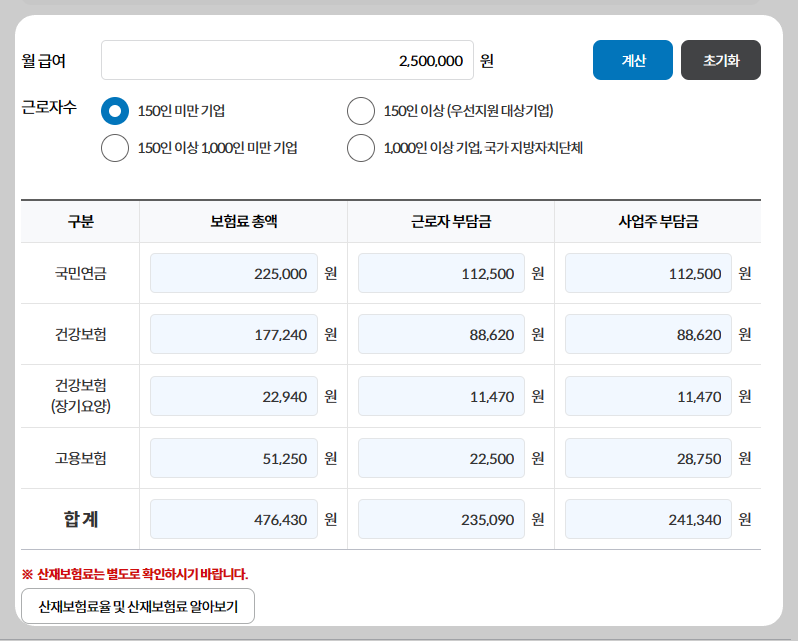
Task: Focus the 월 급여 salary input field
Action: tap(288, 60)
